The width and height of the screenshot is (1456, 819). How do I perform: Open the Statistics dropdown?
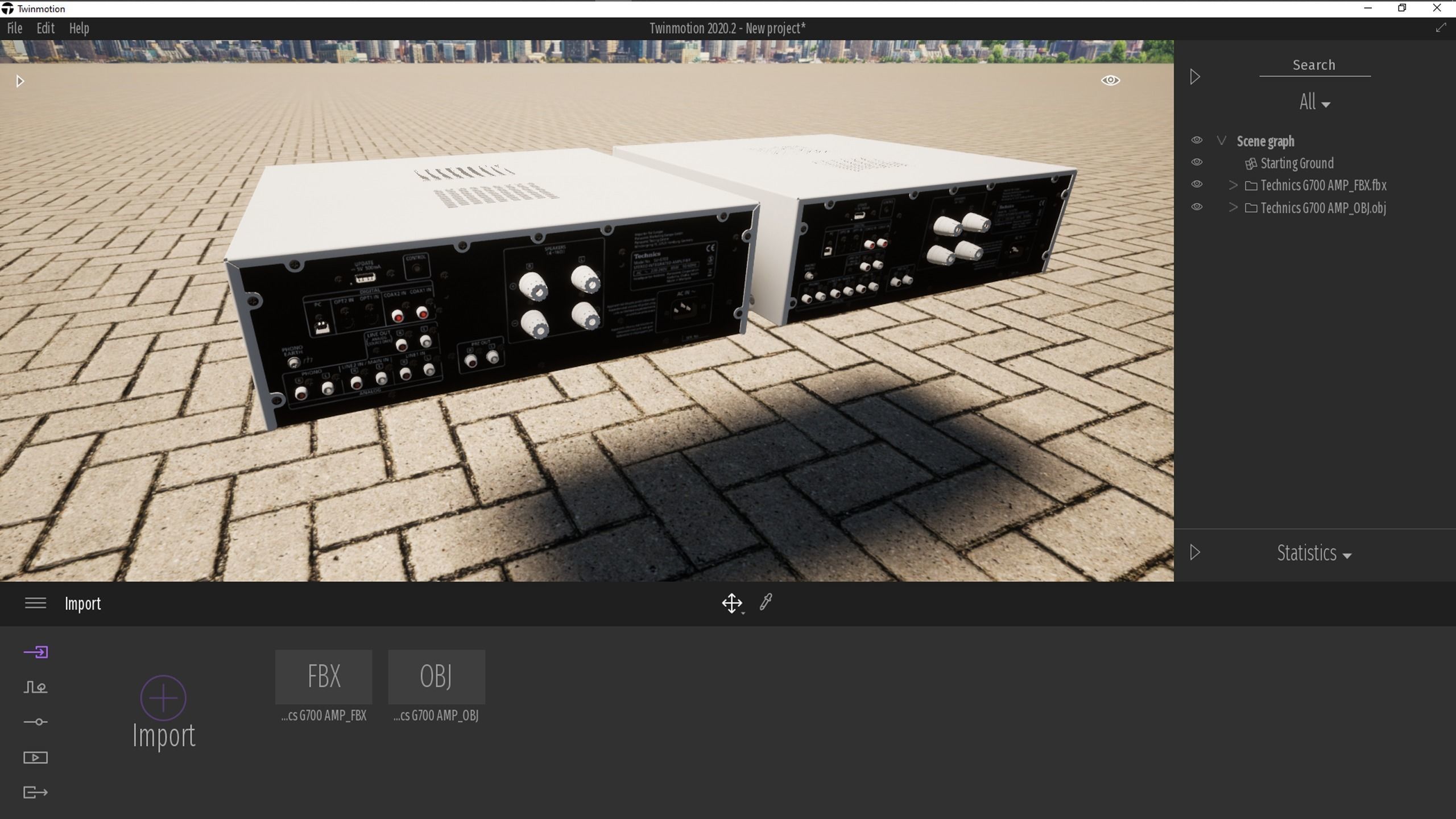1314,553
